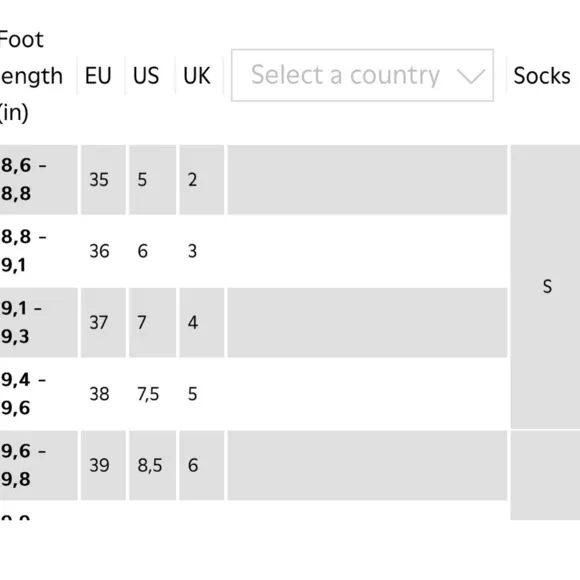Click the UK column header
This screenshot has height=580, width=580.
click(x=197, y=75)
